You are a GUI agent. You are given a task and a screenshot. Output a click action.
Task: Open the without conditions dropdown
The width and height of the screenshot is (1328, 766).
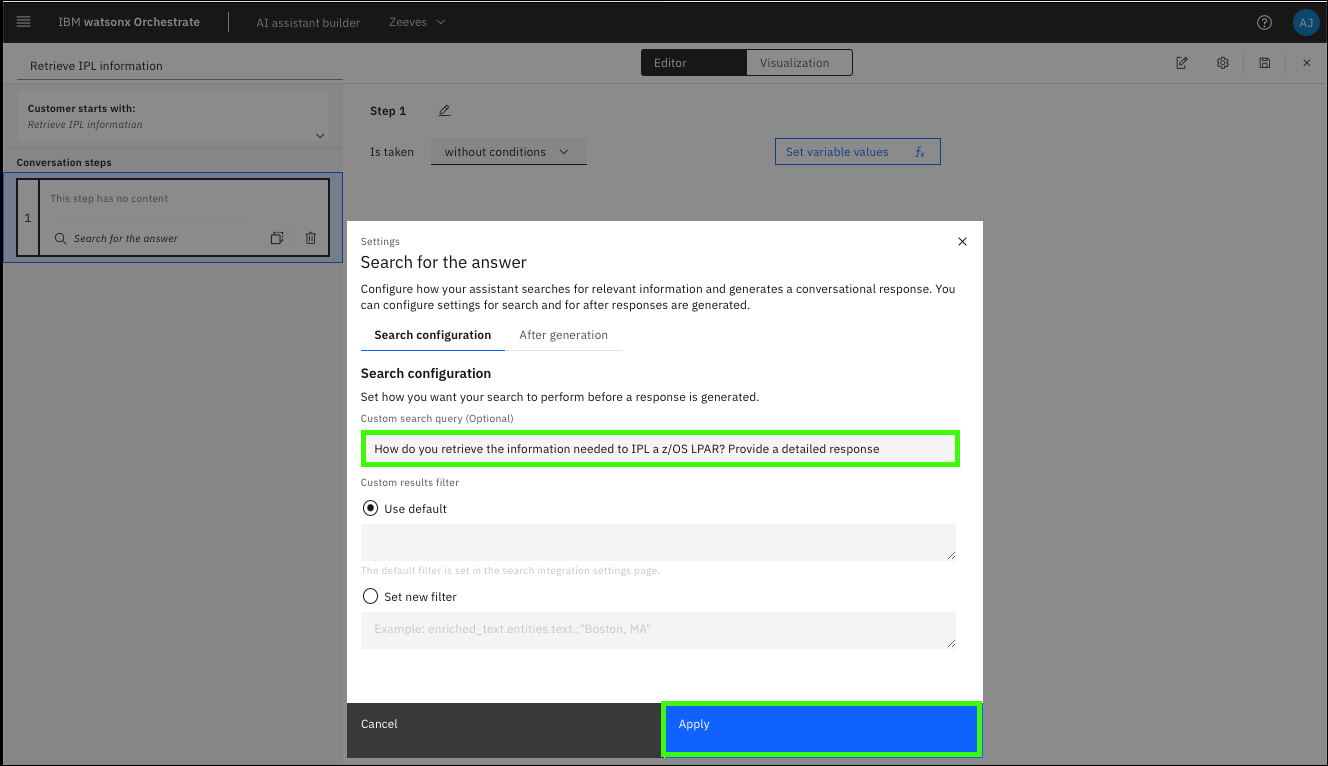pos(508,152)
